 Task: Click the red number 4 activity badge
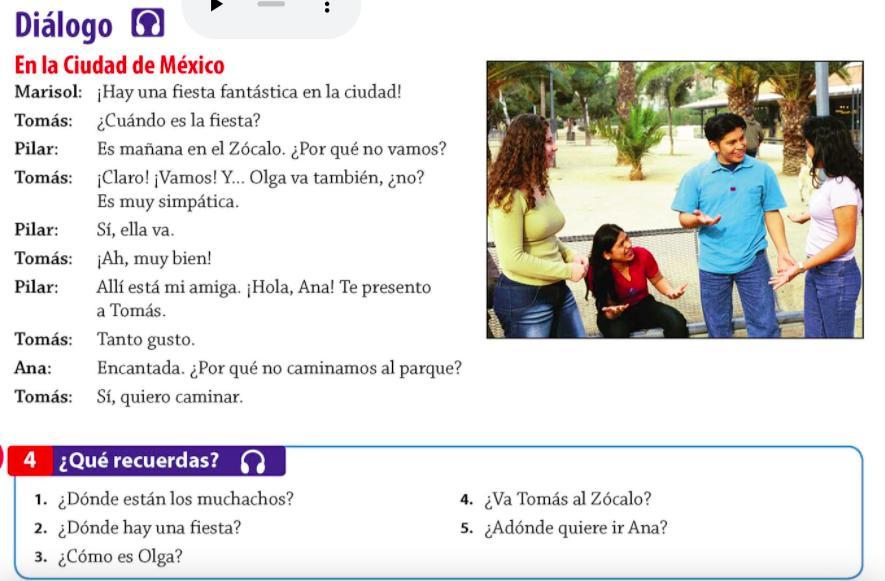(30, 461)
